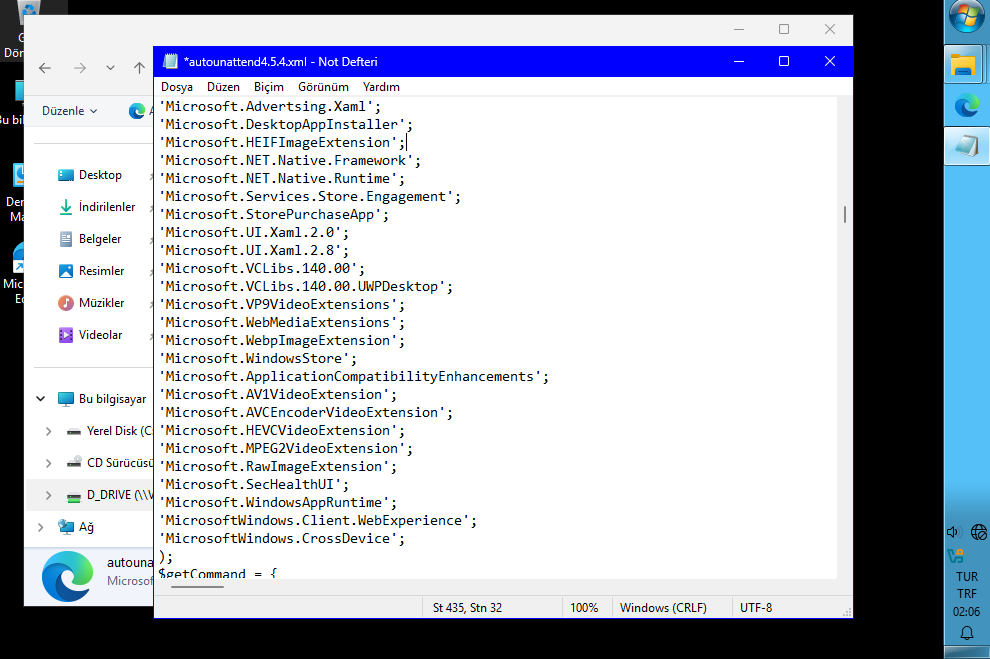990x659 pixels.
Task: Open Microsoft Edge from the taskbar
Action: click(x=966, y=105)
